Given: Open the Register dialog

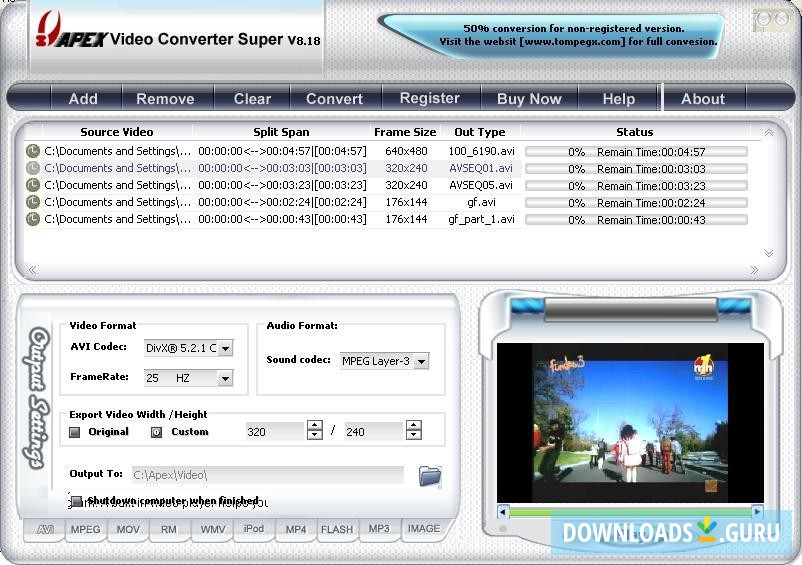Looking at the screenshot, I should point(430,98).
